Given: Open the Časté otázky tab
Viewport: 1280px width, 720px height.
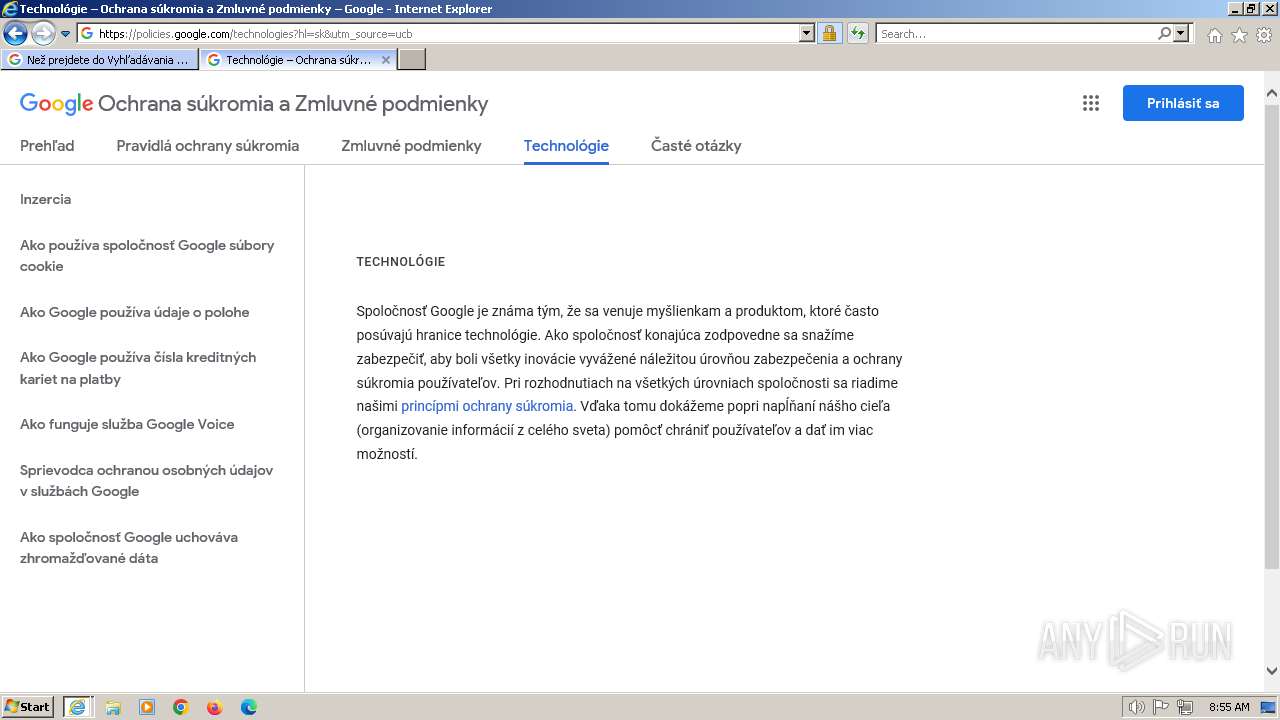Looking at the screenshot, I should tap(696, 145).
